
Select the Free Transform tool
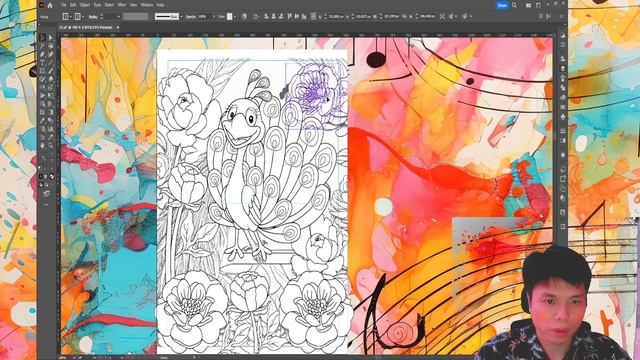(x=51, y=95)
